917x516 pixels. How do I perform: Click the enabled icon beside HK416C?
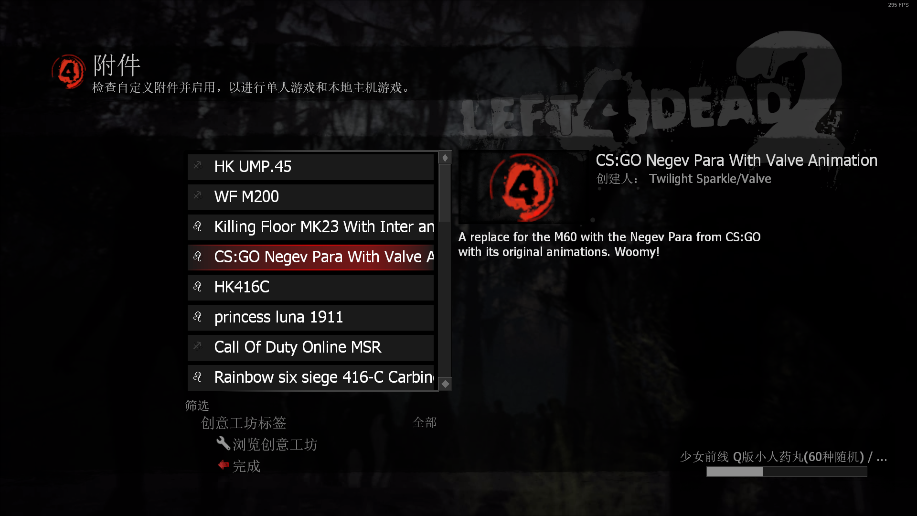[x=198, y=286]
